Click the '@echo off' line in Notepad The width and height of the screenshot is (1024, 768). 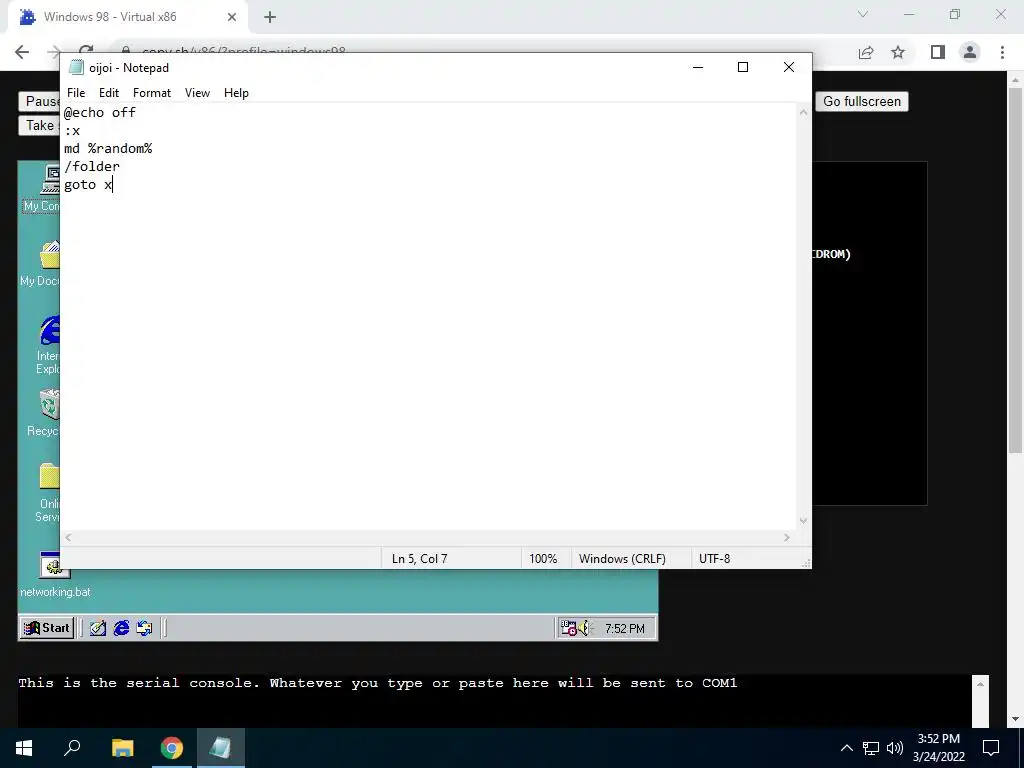[100, 112]
